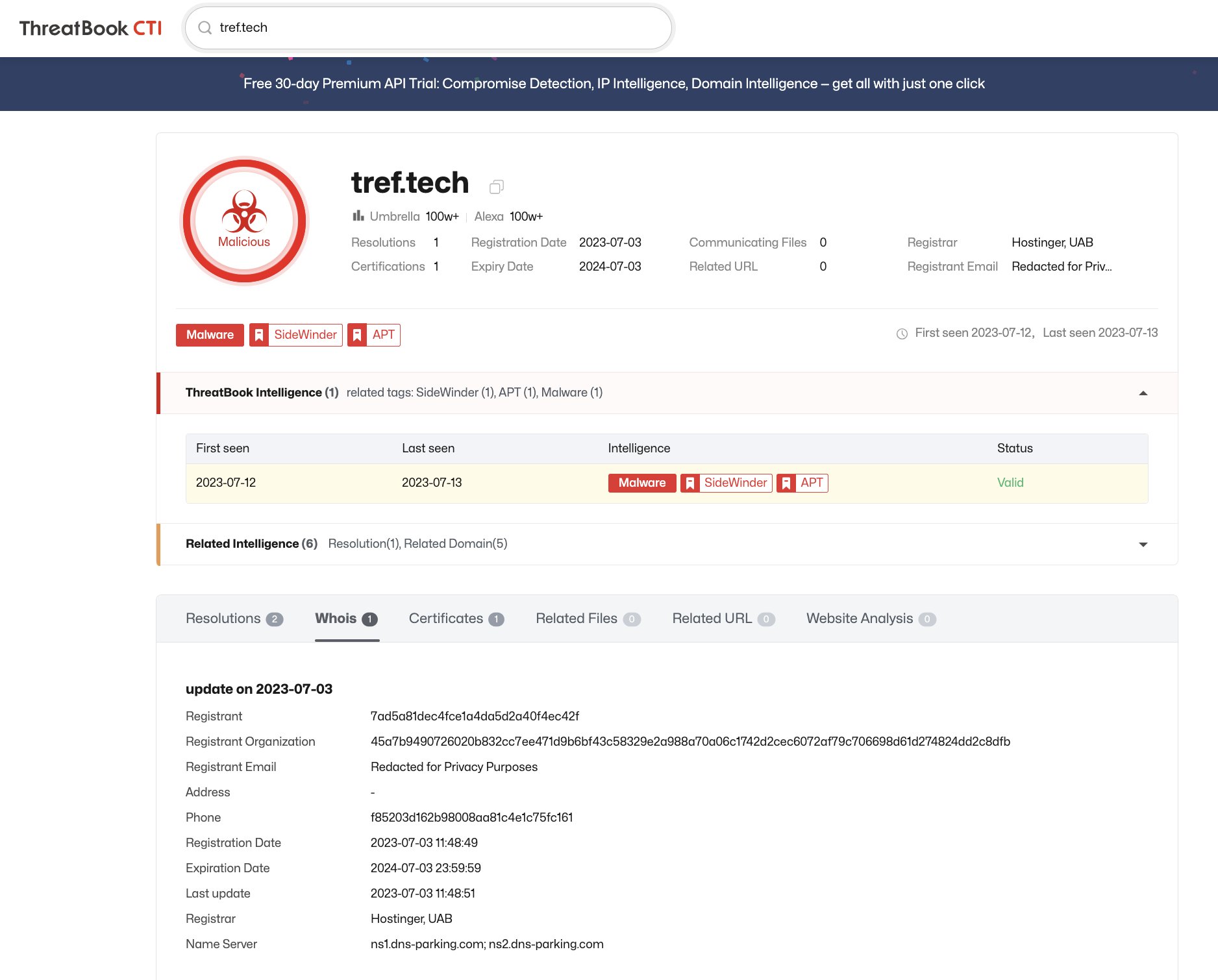Click the bookmark icon on the APT tag
Screen dimensions: 1218x980
356,334
